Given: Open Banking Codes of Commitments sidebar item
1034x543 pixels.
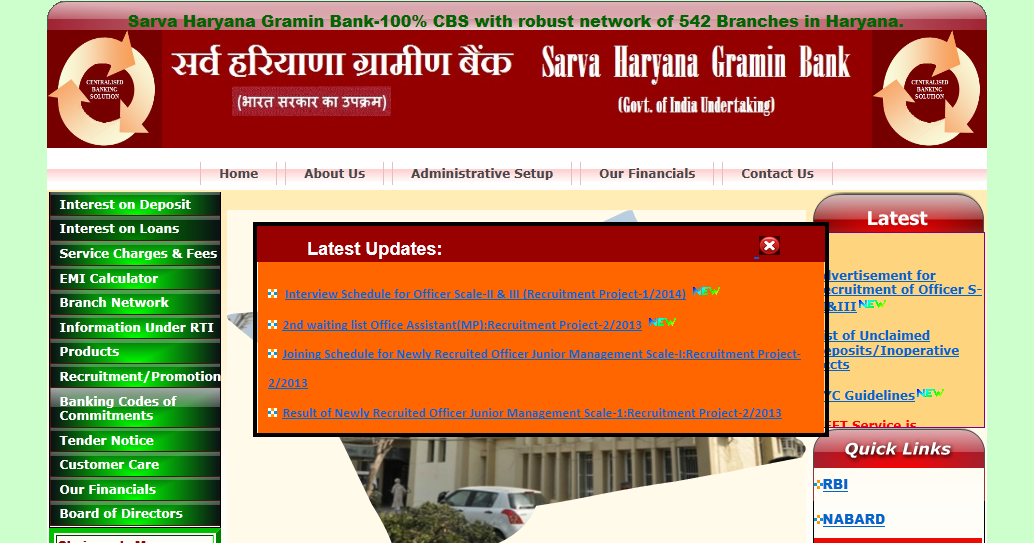Looking at the screenshot, I should (135, 408).
